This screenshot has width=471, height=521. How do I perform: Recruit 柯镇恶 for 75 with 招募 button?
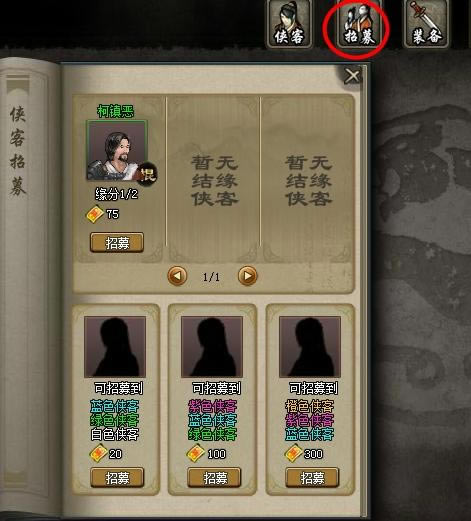click(x=117, y=243)
